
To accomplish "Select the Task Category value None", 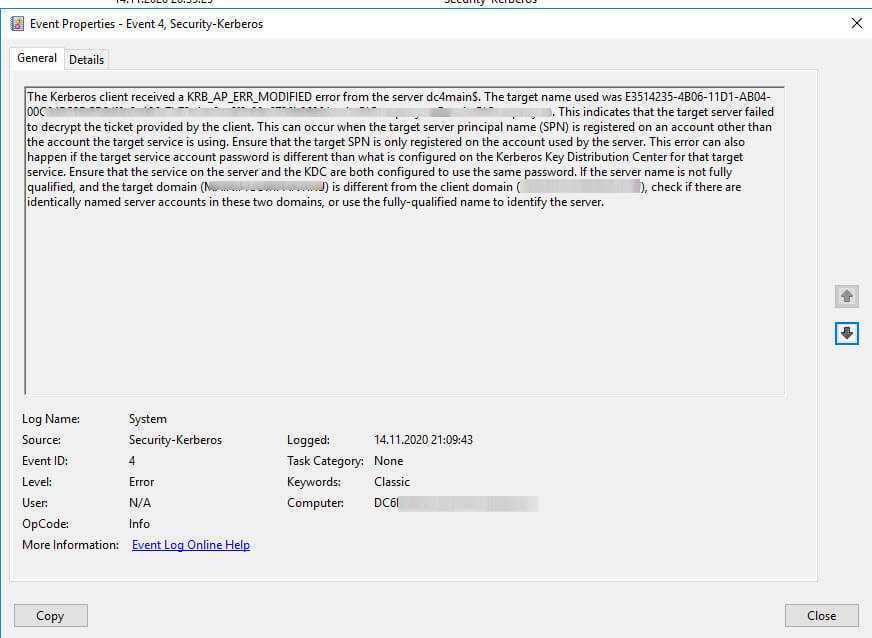I will [x=388, y=461].
